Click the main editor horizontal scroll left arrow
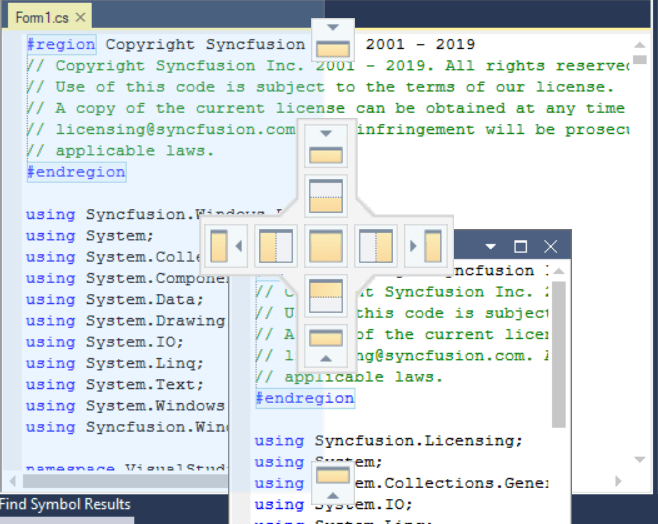658x524 pixels. (x=13, y=481)
